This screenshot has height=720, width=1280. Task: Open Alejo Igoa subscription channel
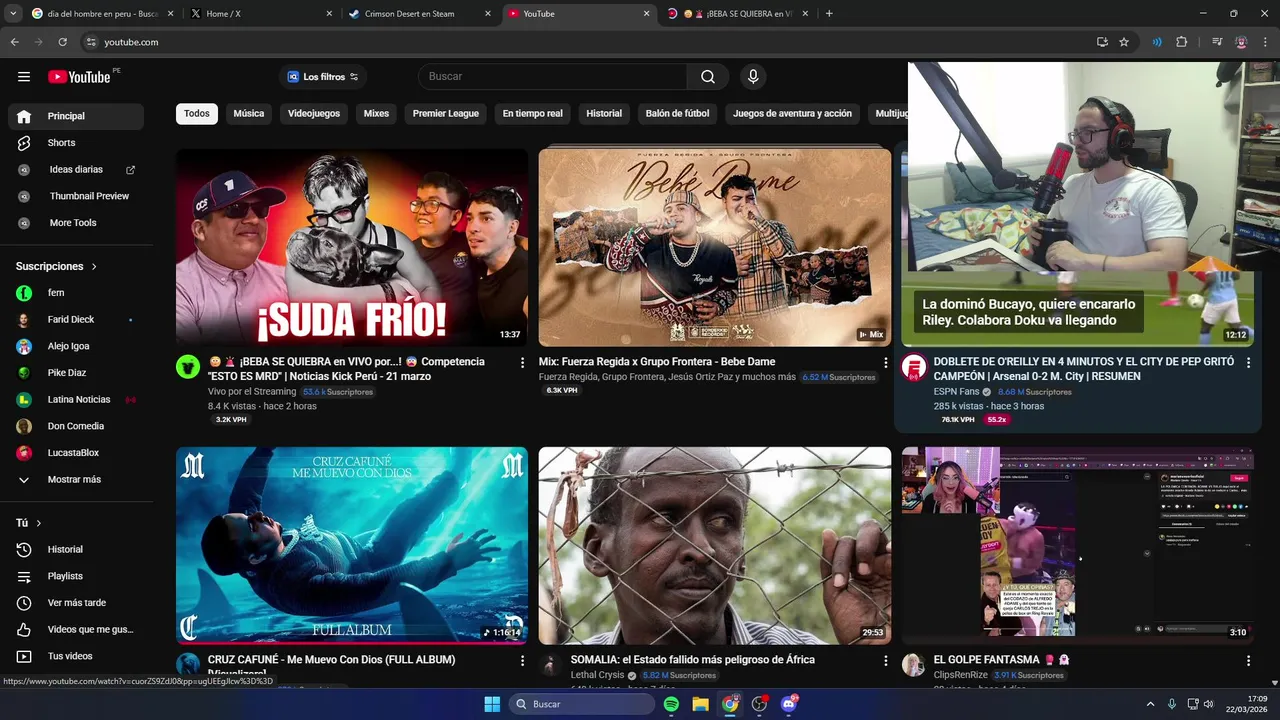(76, 346)
